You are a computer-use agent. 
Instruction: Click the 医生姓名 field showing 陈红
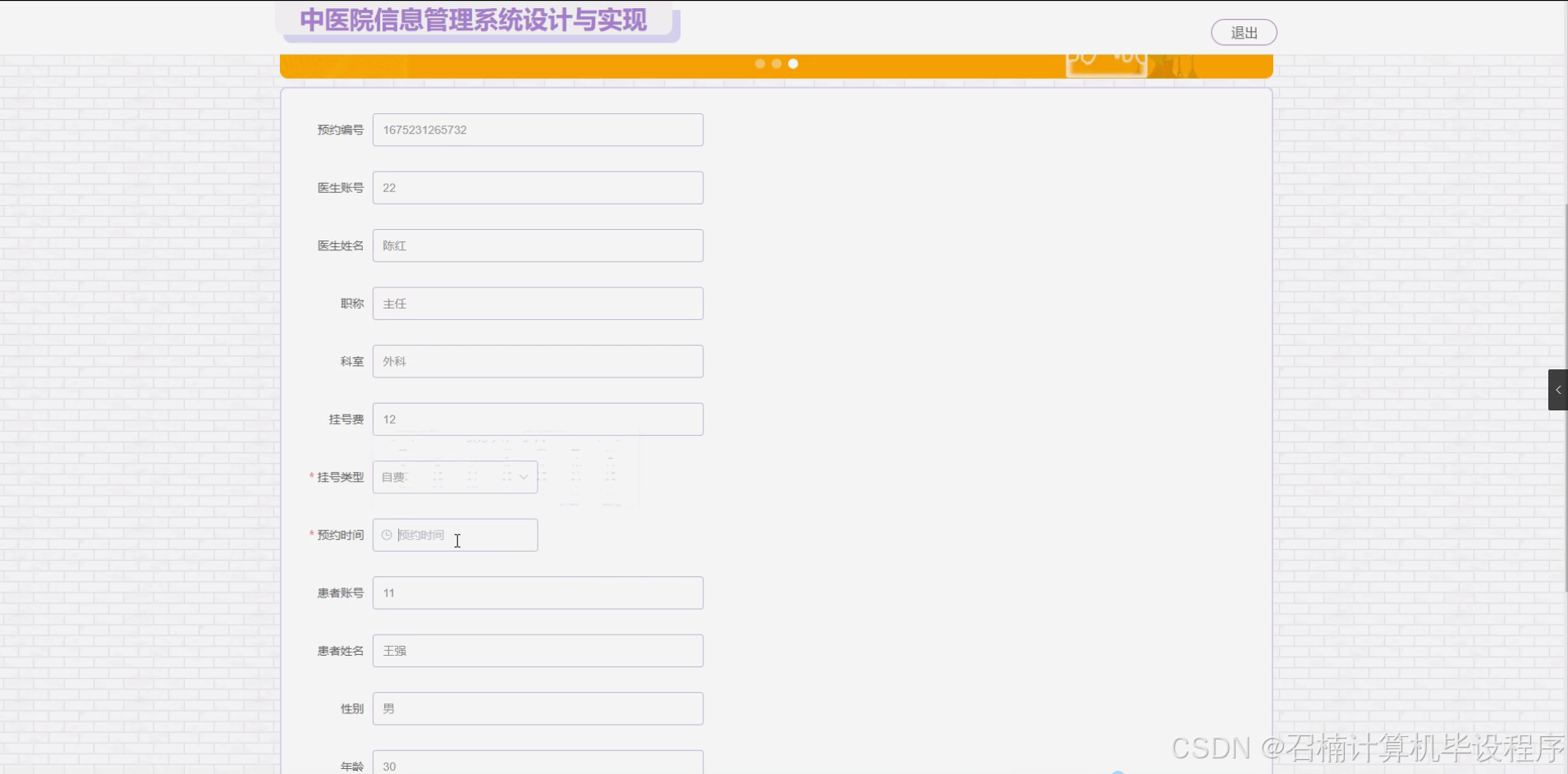point(538,245)
